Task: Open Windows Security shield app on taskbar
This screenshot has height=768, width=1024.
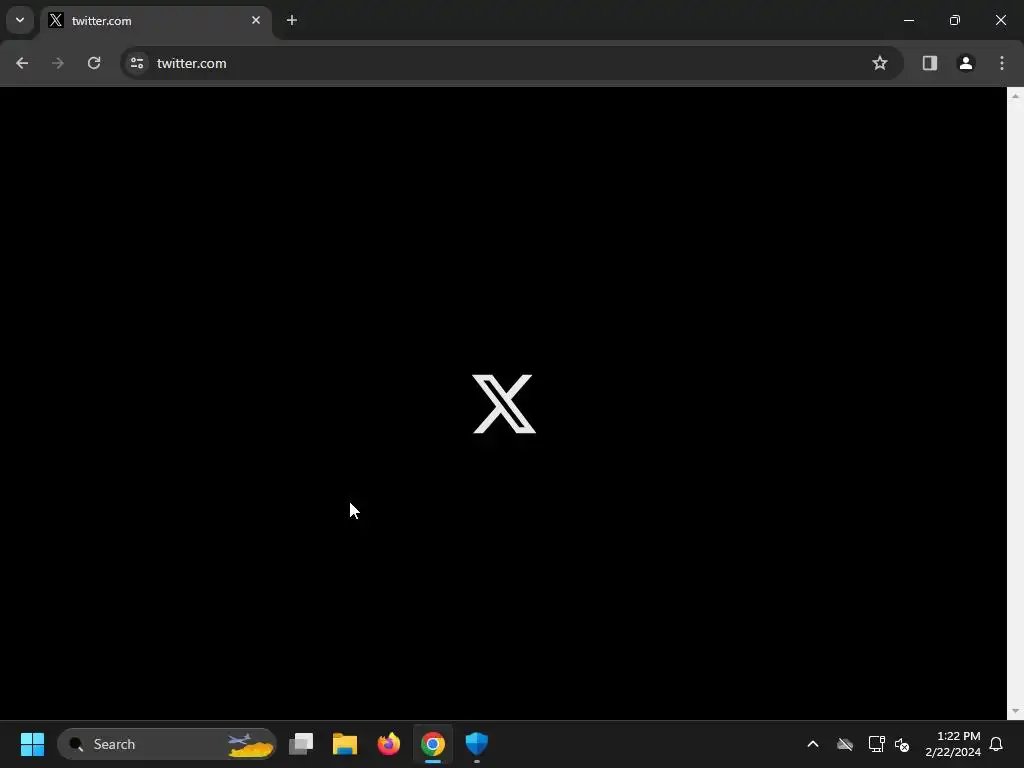Action: (x=477, y=744)
